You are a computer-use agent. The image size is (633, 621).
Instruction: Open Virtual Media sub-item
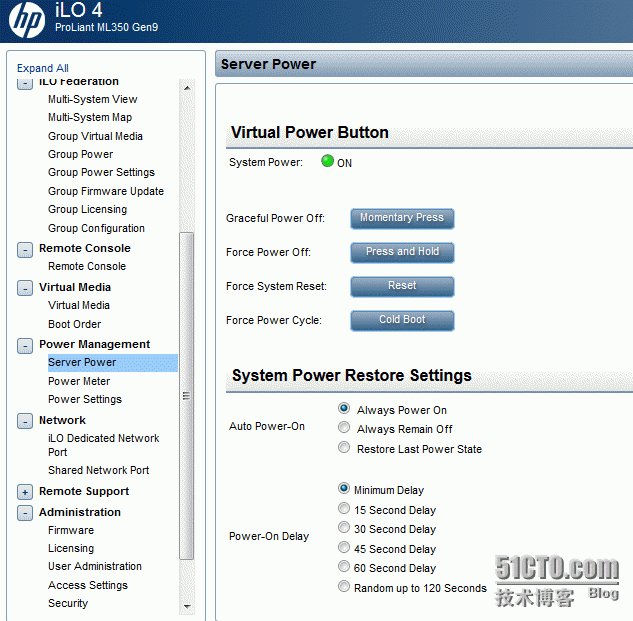coord(79,305)
